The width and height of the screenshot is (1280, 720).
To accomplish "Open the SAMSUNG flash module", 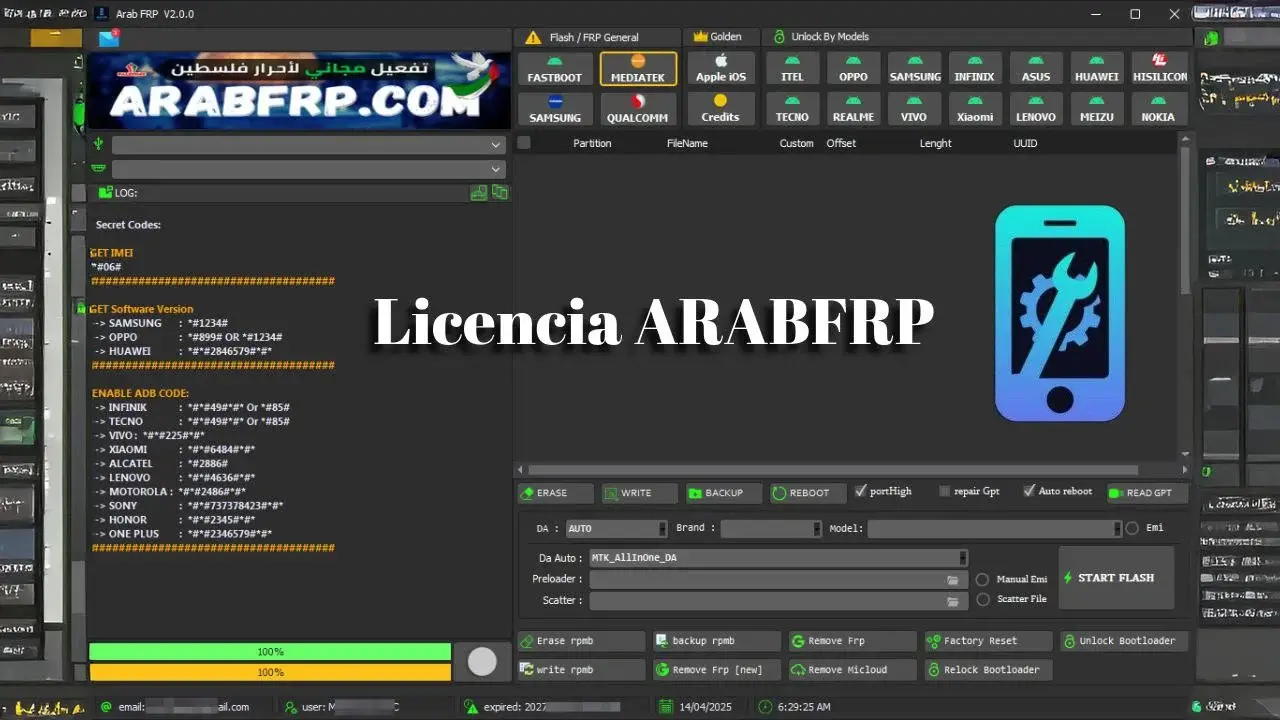I will tap(555, 109).
